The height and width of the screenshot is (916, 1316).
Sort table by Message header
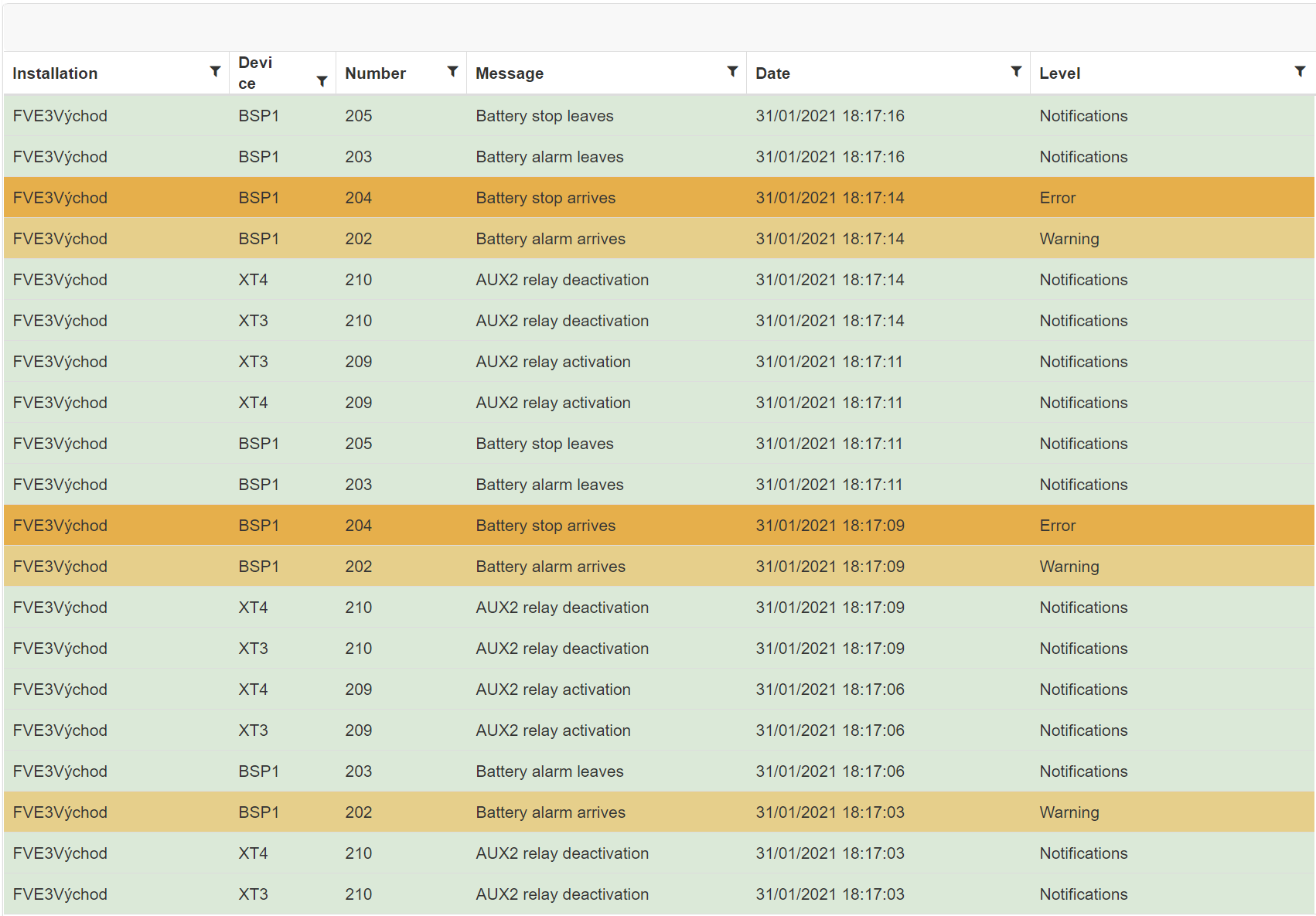point(510,73)
